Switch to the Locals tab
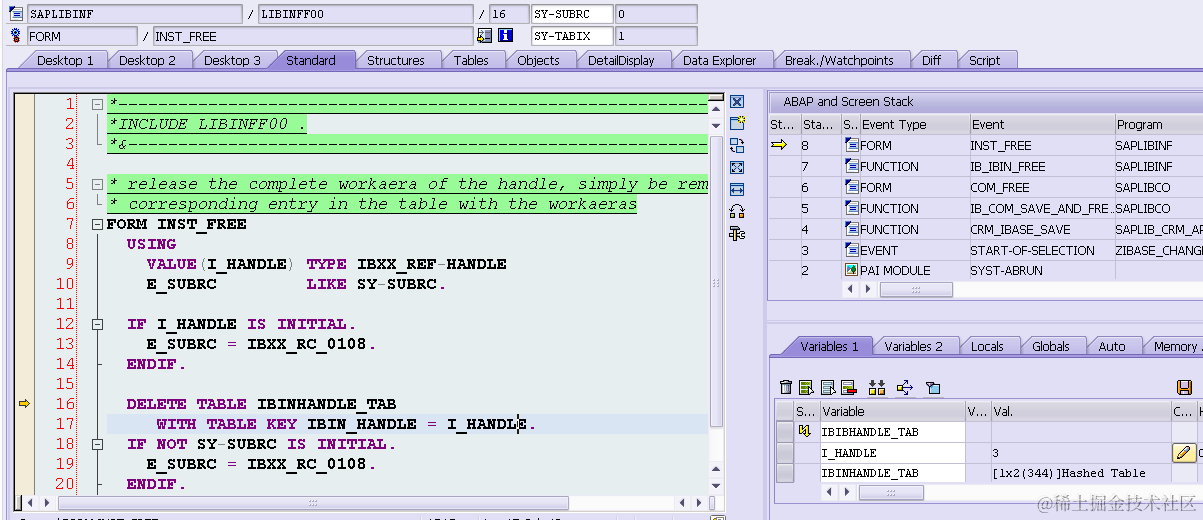The image size is (1203, 520). 987,346
